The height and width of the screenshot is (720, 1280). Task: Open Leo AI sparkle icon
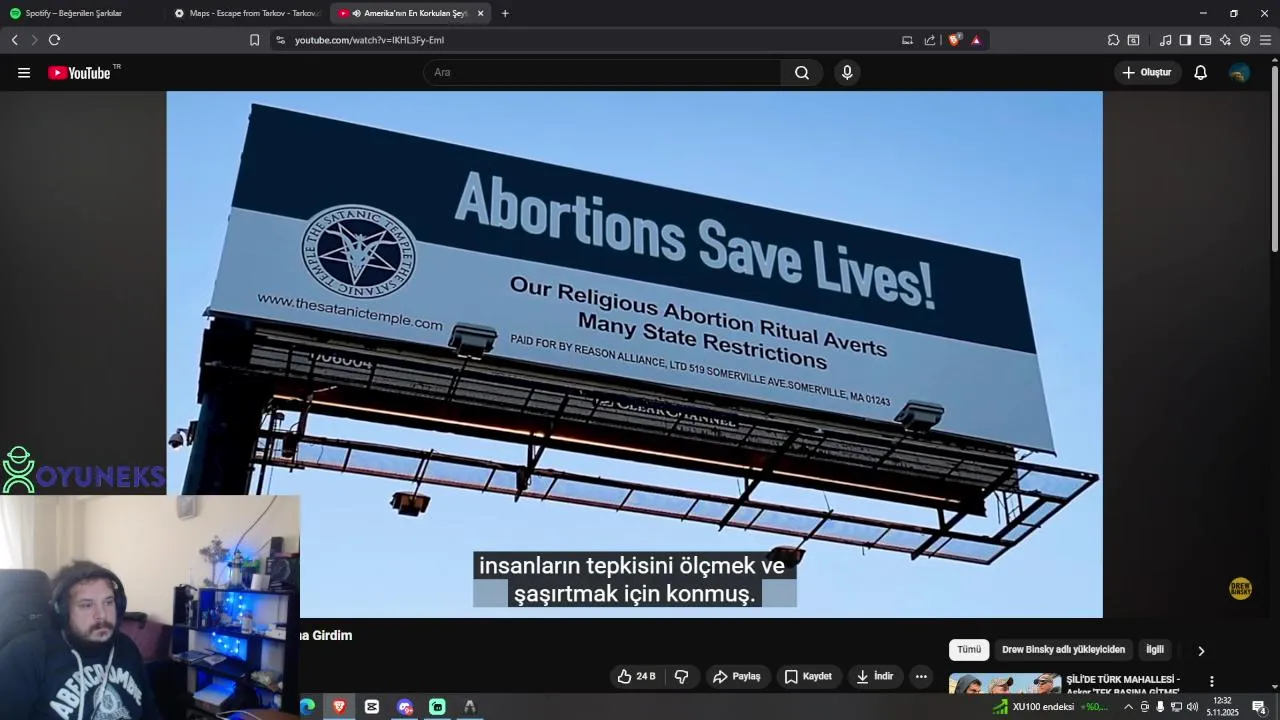click(1225, 40)
